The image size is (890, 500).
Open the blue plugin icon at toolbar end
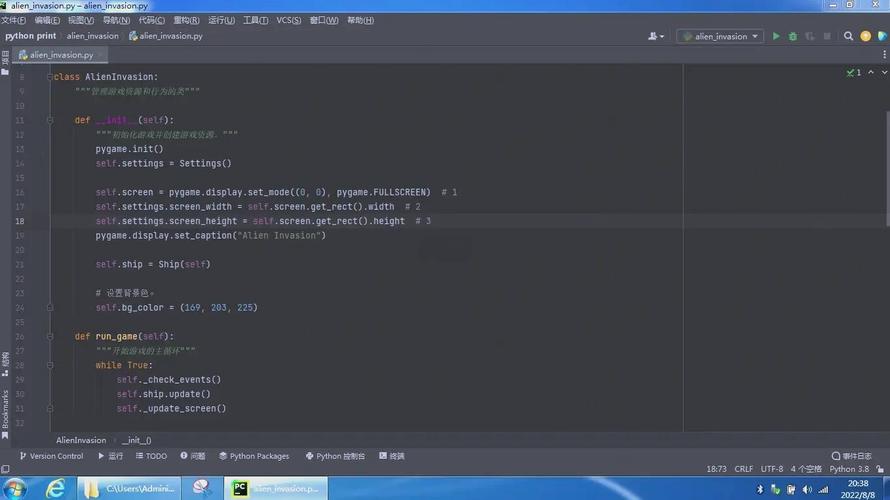click(x=882, y=36)
